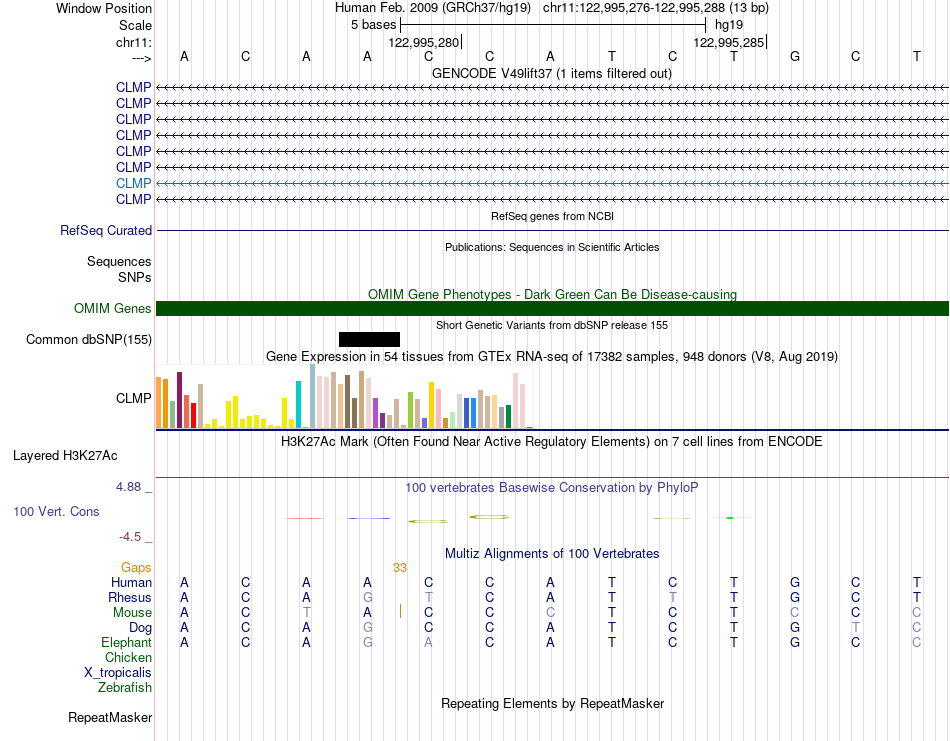
Task: Open '100 vertebrates Basewise Conservation by PhyloP' title
Action: 552,488
